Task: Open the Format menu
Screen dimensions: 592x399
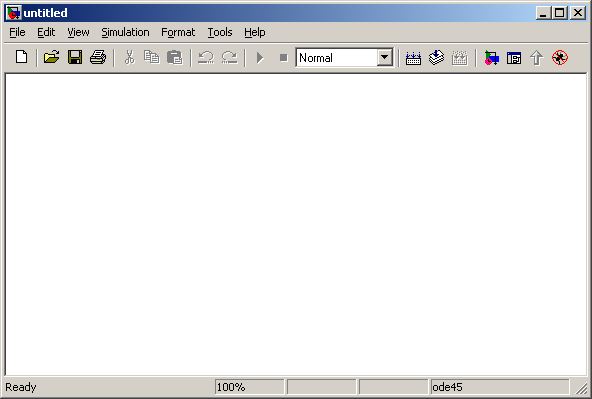Action: click(178, 32)
